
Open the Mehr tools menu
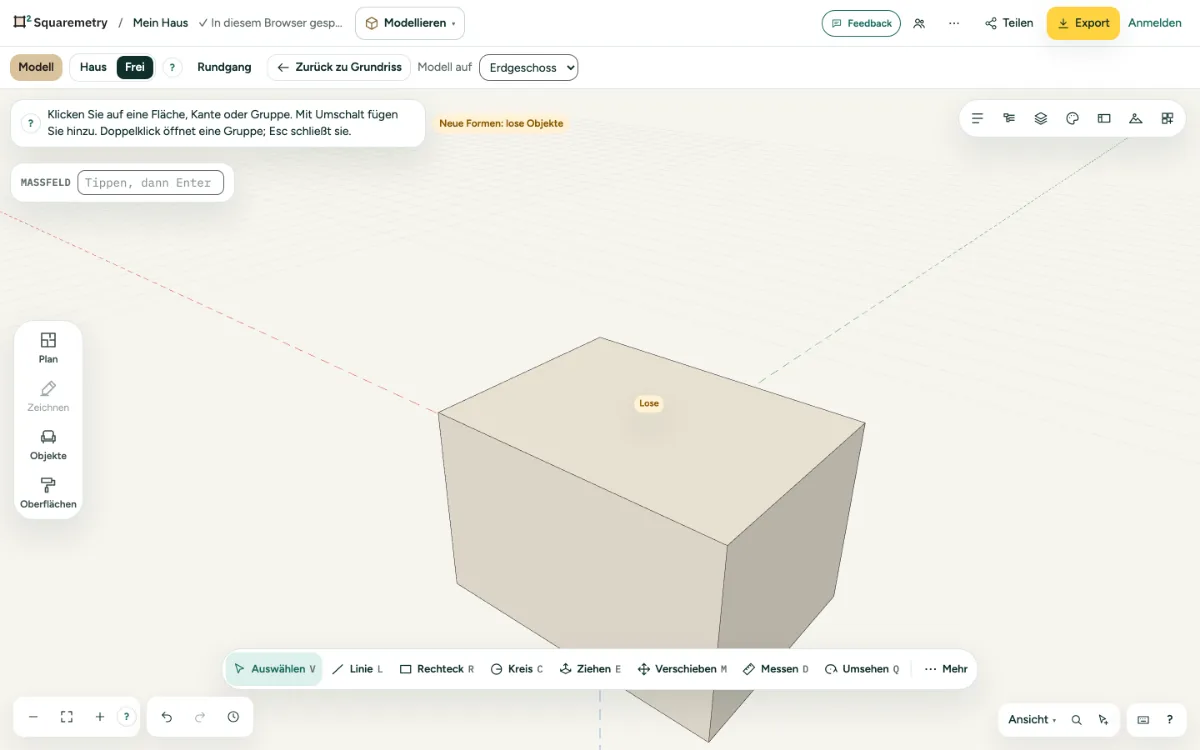(x=946, y=669)
